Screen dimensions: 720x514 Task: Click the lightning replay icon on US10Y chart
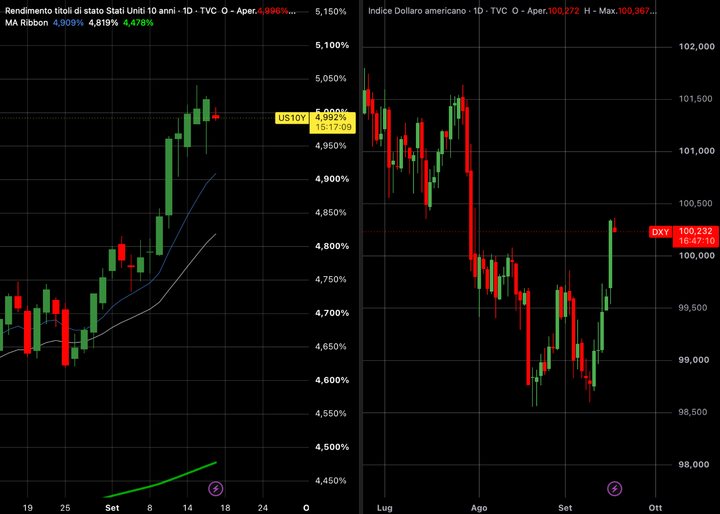pos(216,488)
